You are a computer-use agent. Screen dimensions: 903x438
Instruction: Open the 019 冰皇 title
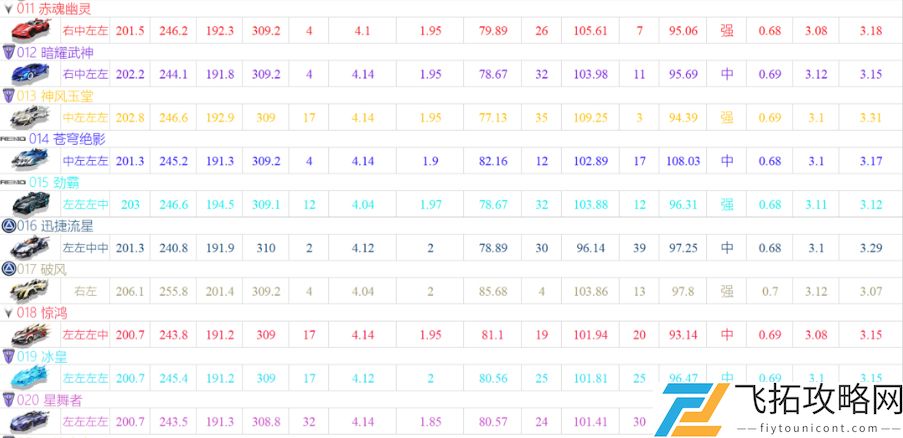click(41, 357)
